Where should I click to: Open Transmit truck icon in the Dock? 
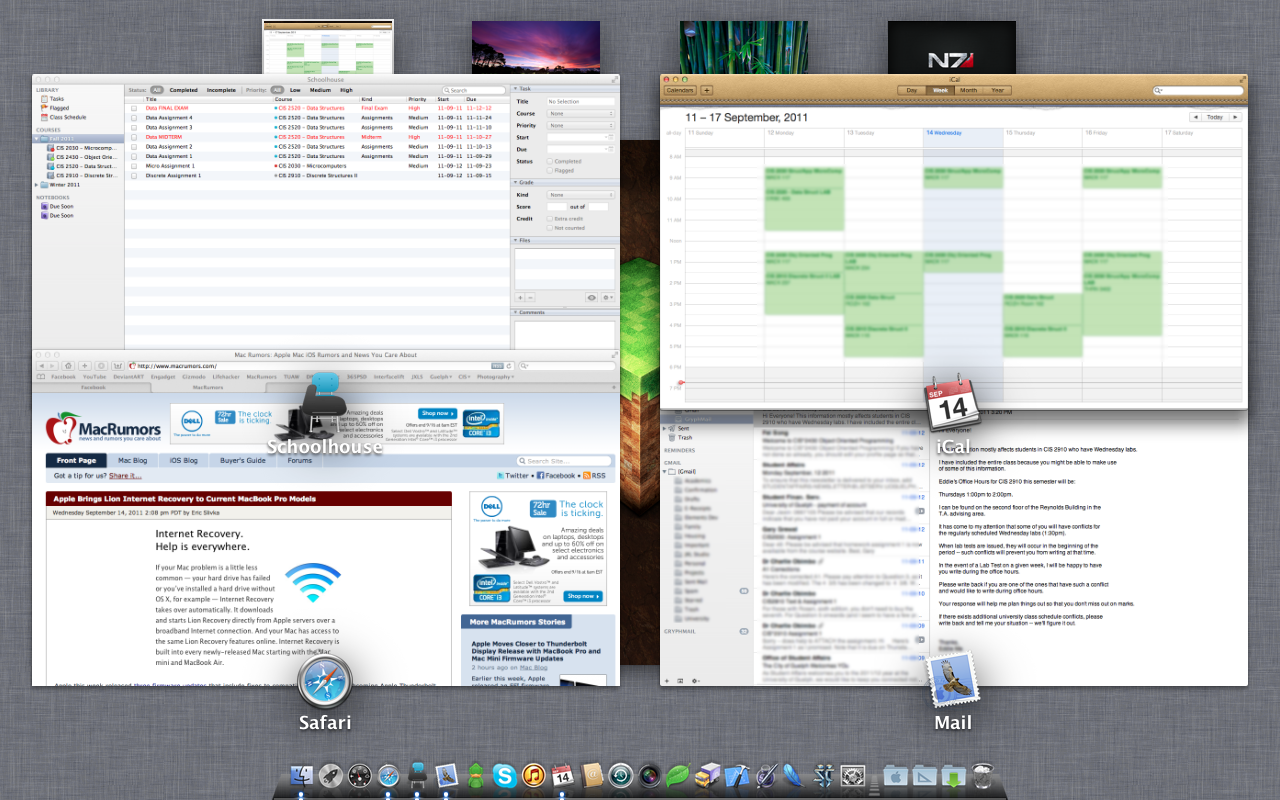tap(708, 775)
